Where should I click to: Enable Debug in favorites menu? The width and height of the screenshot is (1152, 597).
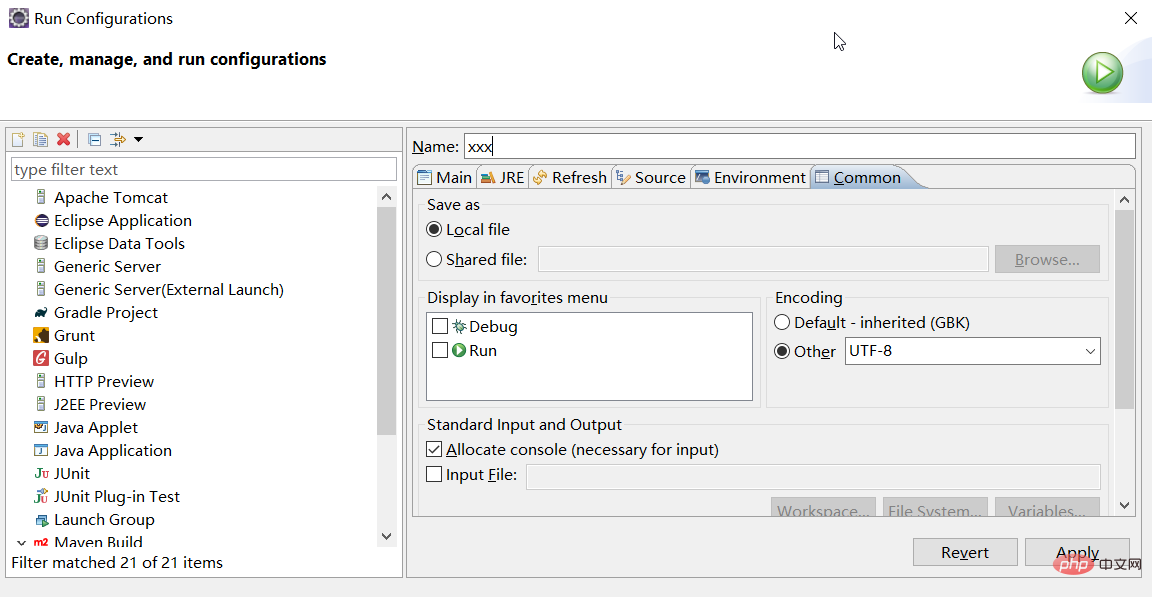click(440, 326)
